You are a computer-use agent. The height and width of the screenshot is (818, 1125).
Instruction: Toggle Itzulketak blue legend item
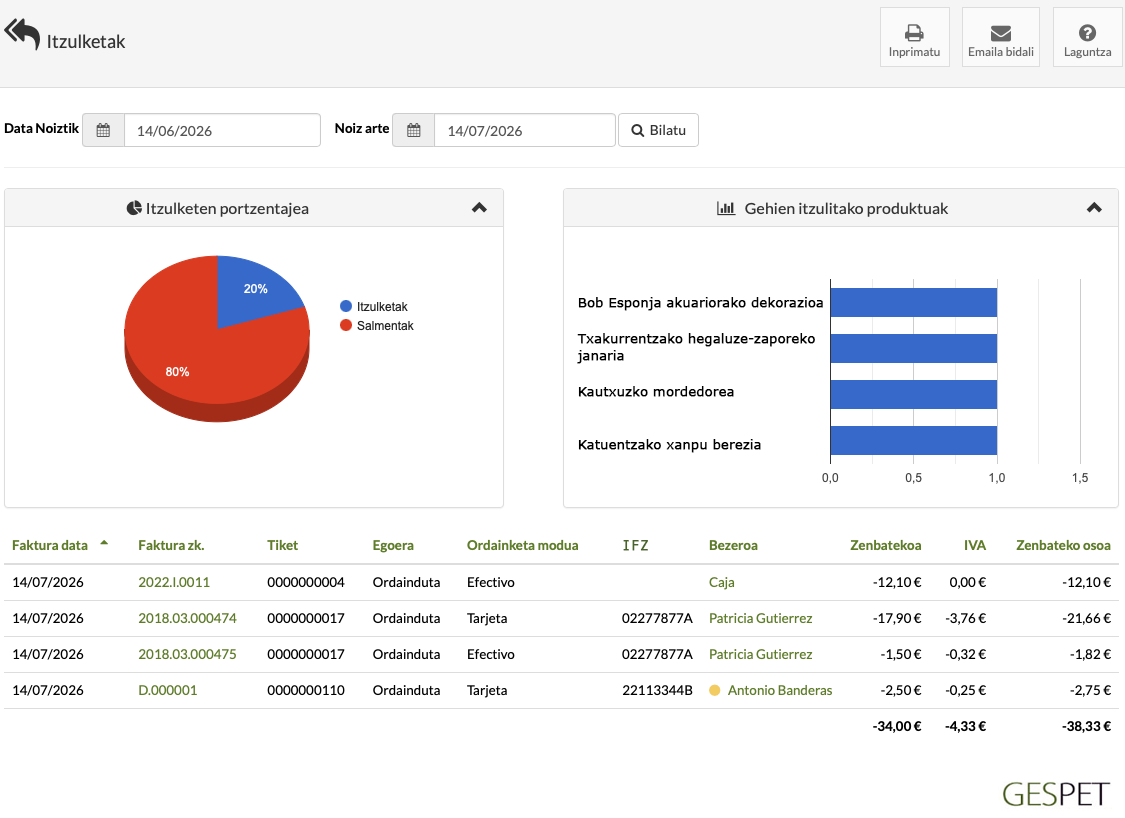(x=374, y=306)
